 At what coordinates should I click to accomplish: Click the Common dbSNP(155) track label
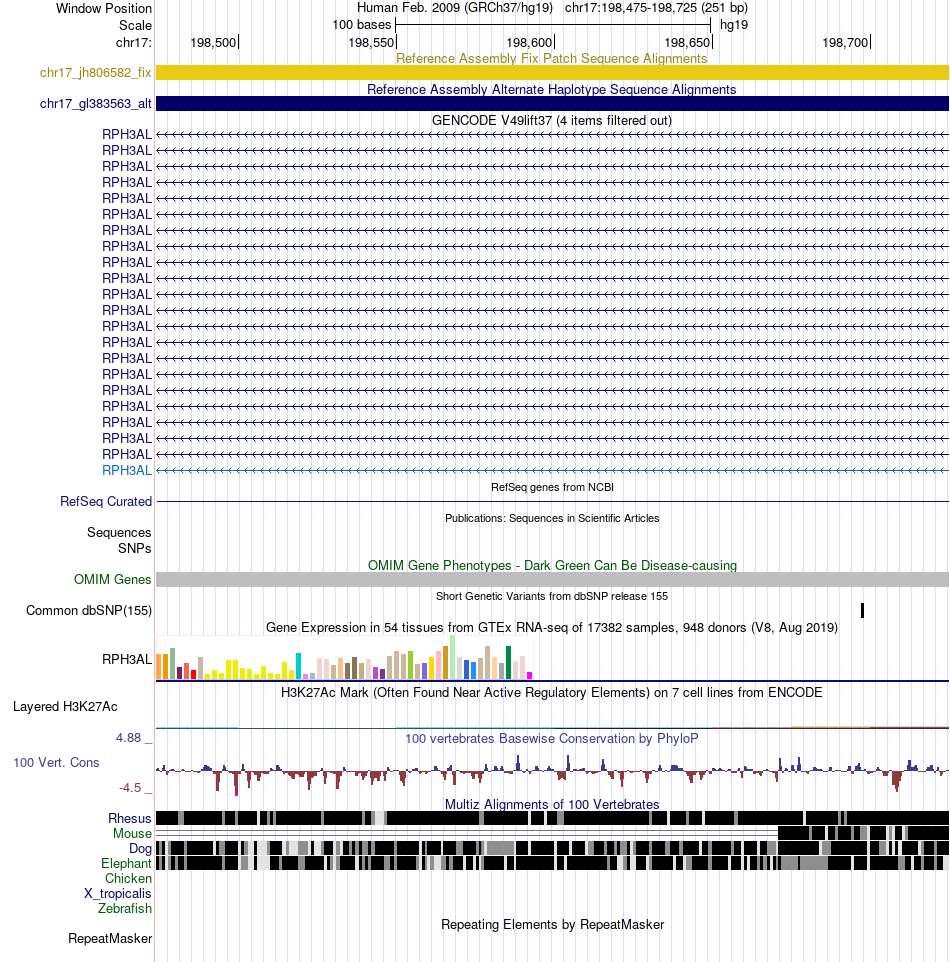coord(88,610)
